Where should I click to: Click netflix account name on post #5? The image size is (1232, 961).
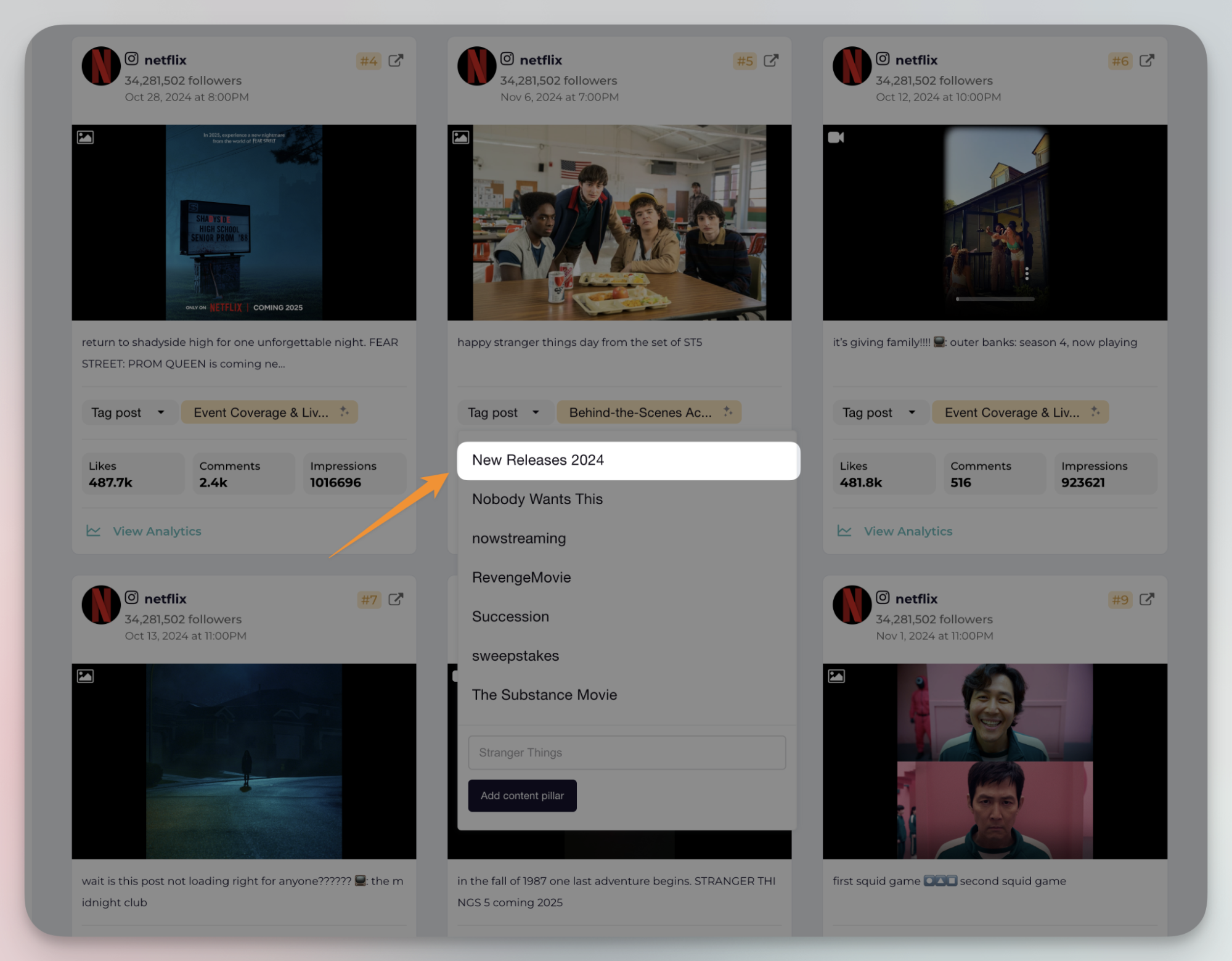(x=541, y=60)
